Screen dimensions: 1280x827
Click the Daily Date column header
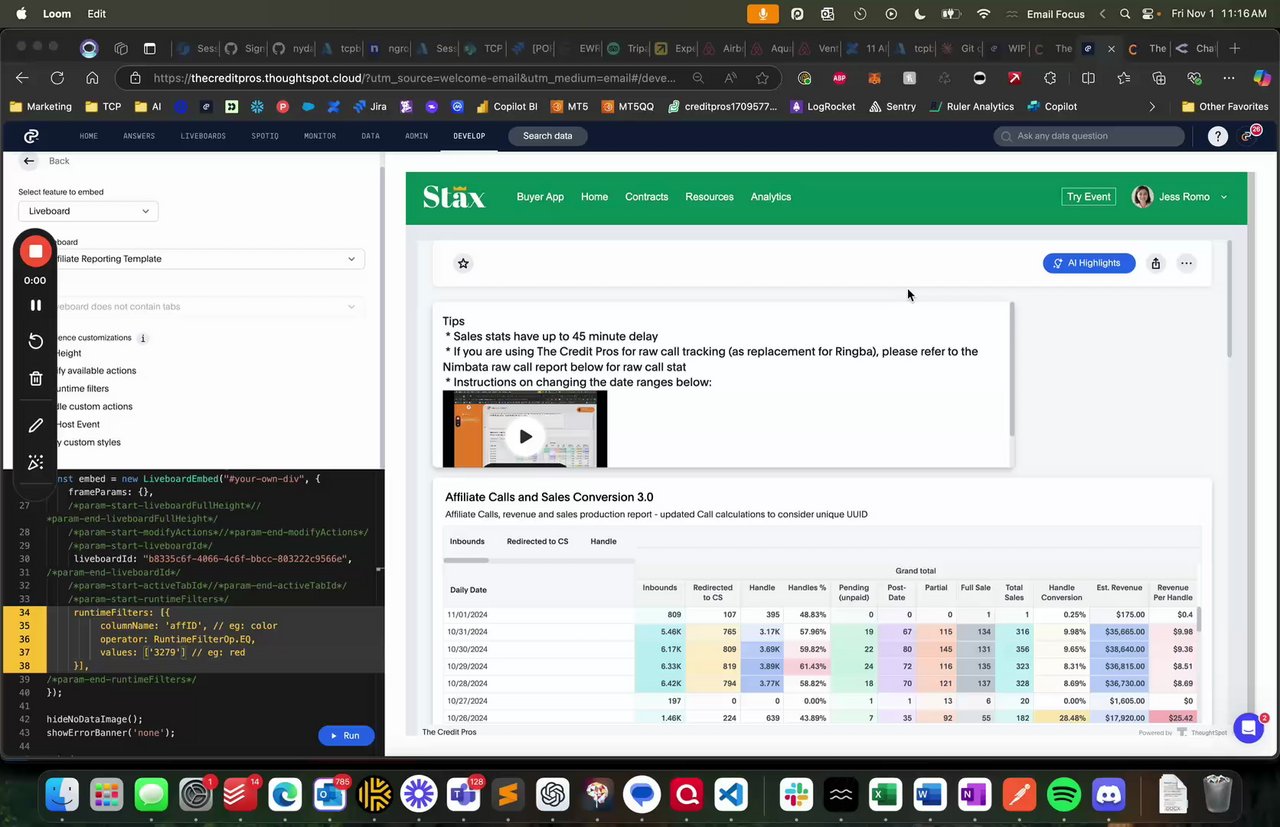point(468,590)
